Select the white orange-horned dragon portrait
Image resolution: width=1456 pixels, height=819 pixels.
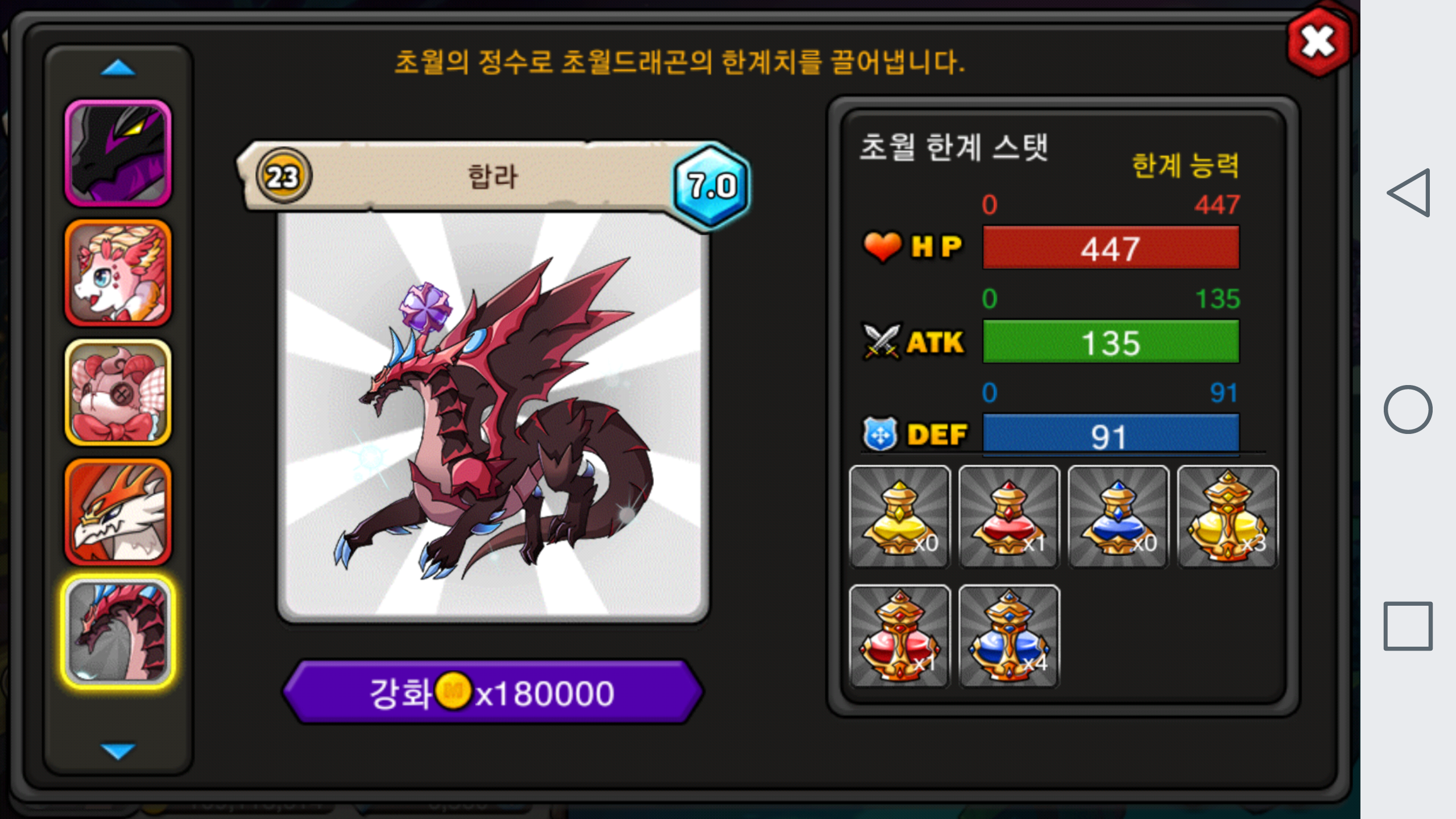[118, 512]
